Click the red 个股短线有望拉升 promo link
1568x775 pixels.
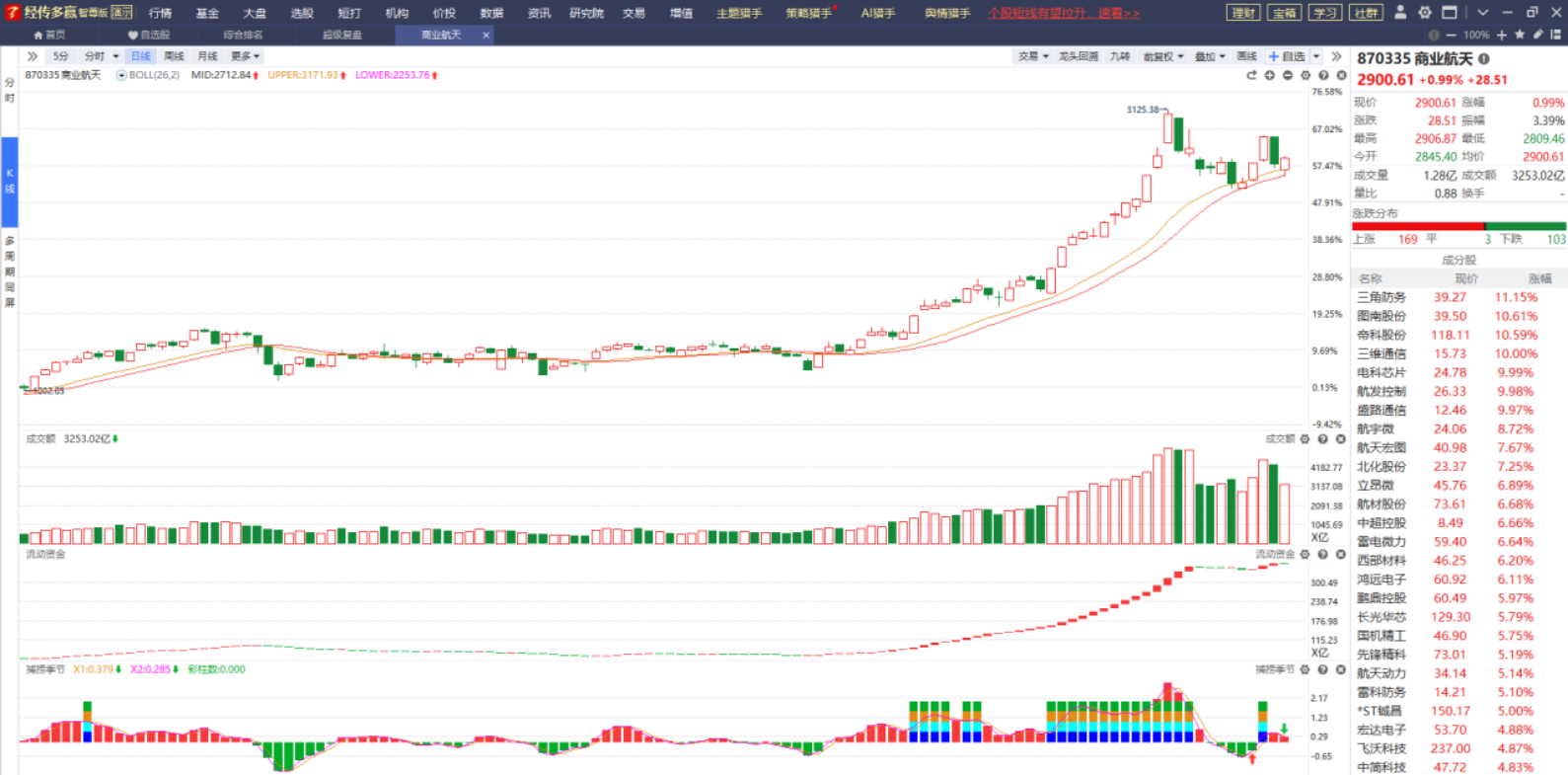1064,13
